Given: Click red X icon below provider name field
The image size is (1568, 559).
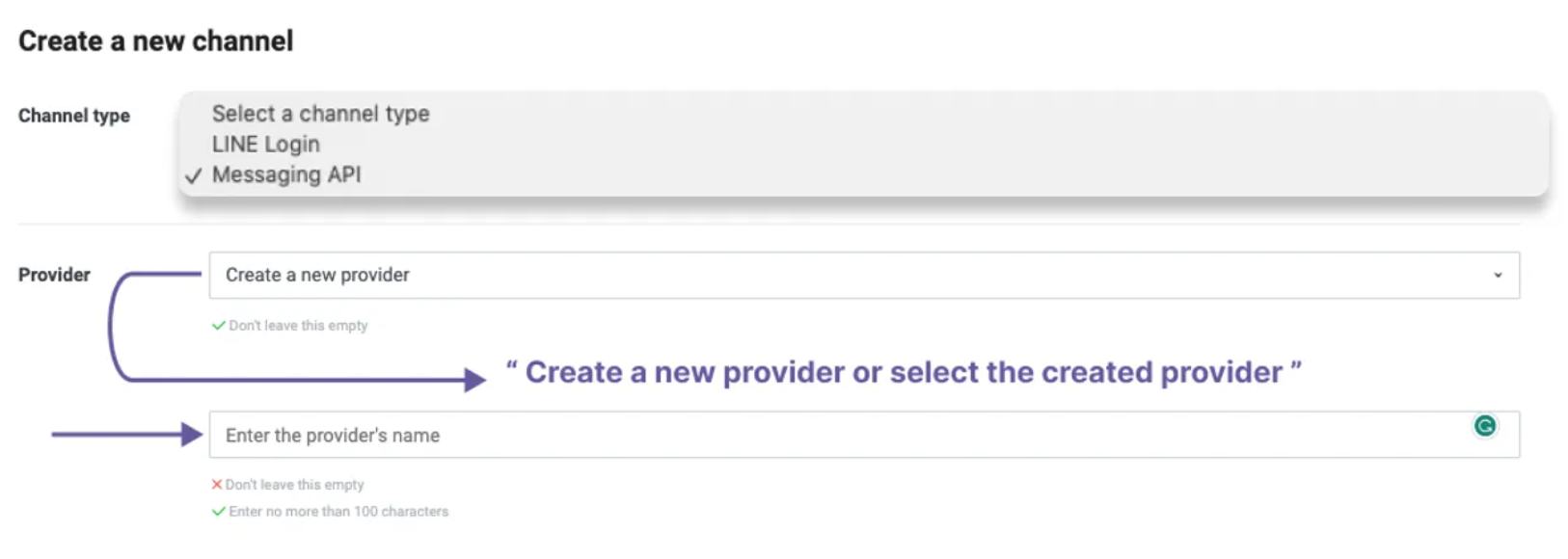Looking at the screenshot, I should (x=217, y=485).
